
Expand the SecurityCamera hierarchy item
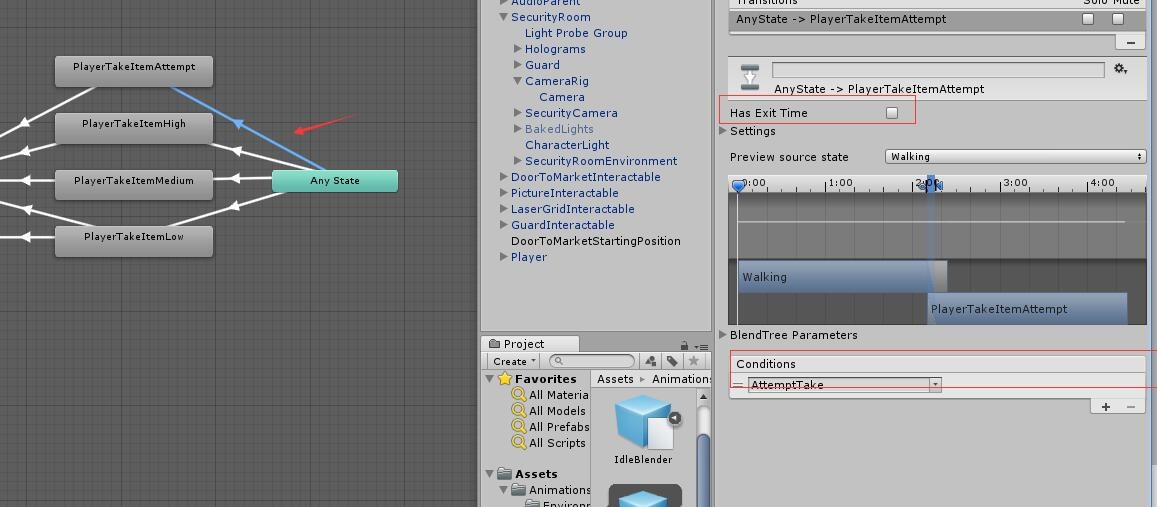pos(518,113)
